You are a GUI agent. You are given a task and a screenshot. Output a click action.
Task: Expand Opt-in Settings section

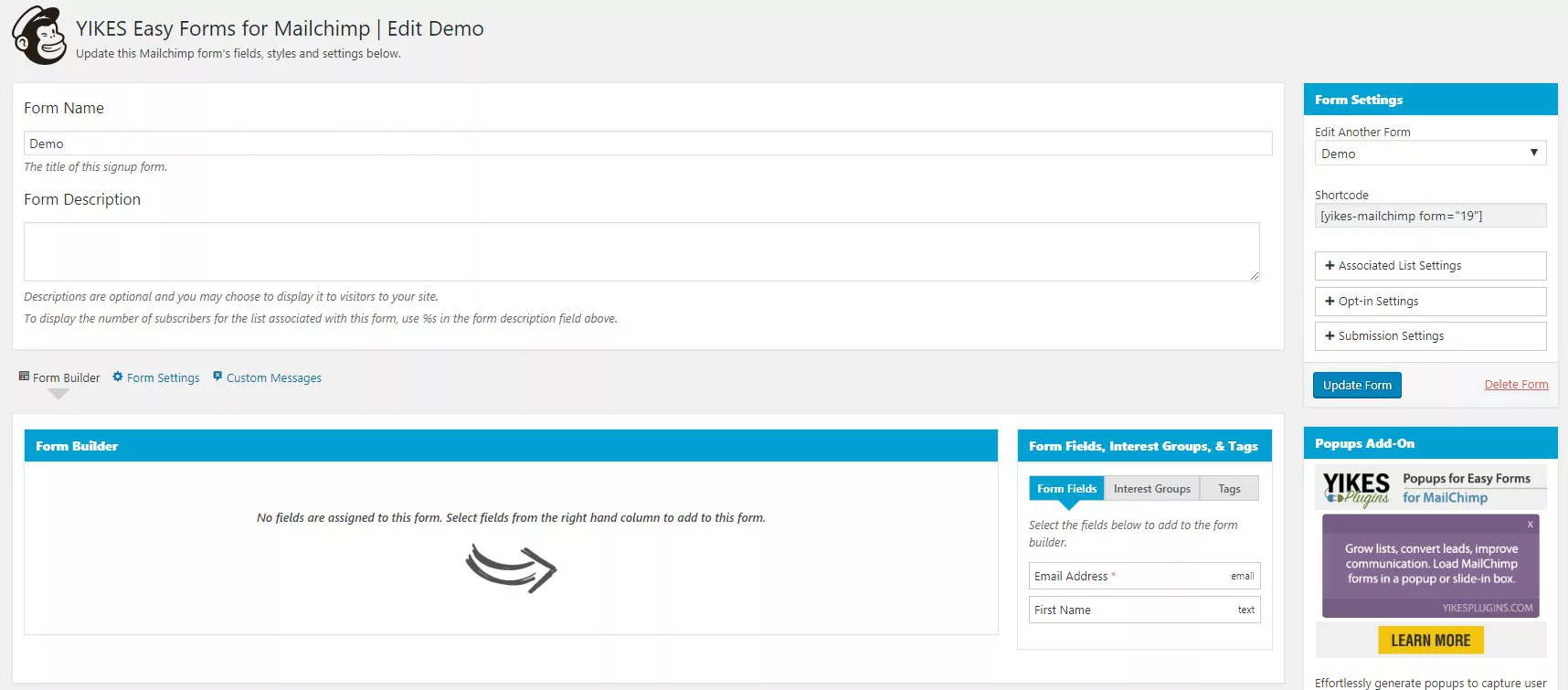1430,302
